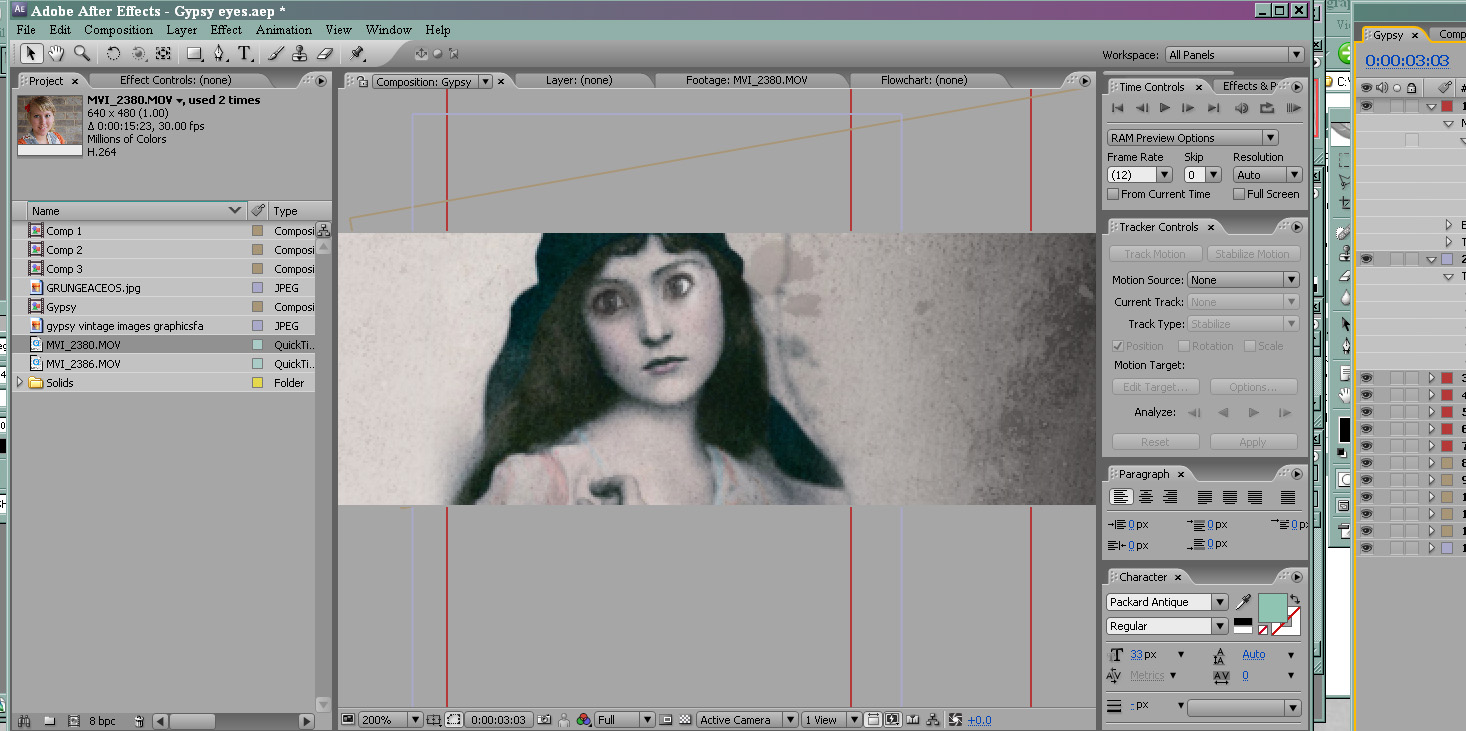Open the Motion Source dropdown
Image resolution: width=1466 pixels, height=731 pixels.
click(x=1243, y=280)
